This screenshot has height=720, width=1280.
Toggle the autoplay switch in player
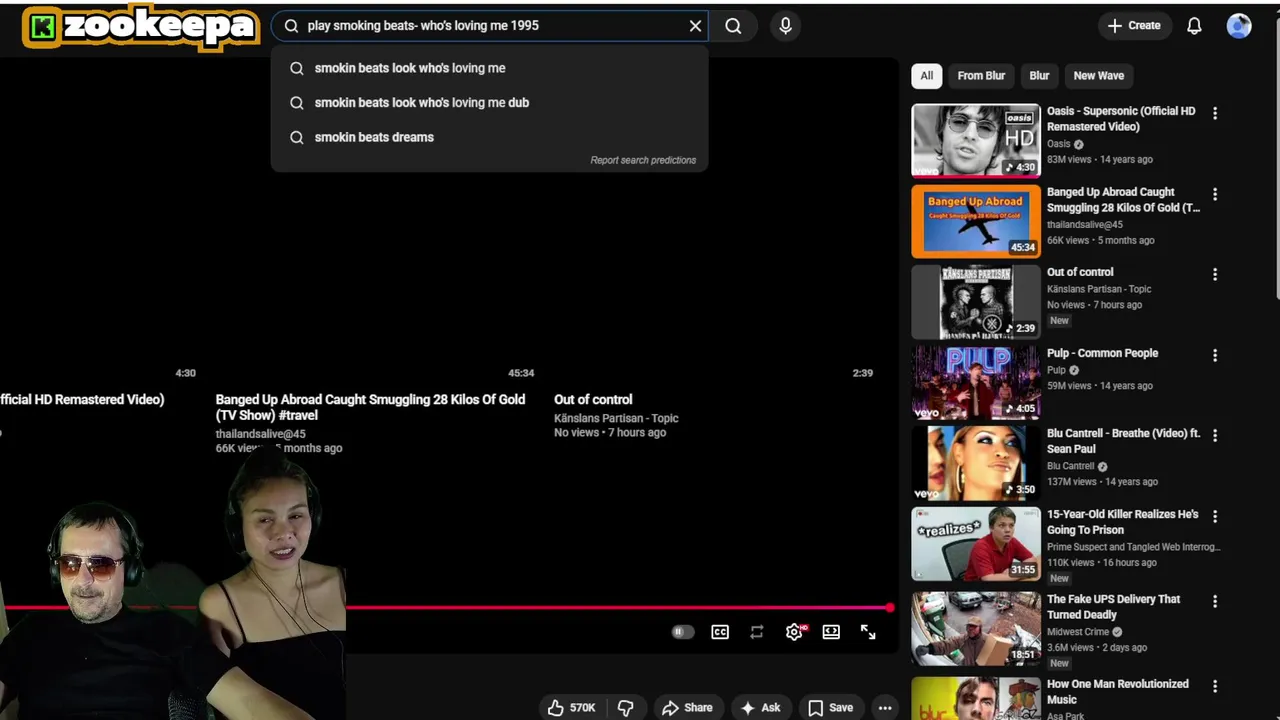click(x=682, y=632)
